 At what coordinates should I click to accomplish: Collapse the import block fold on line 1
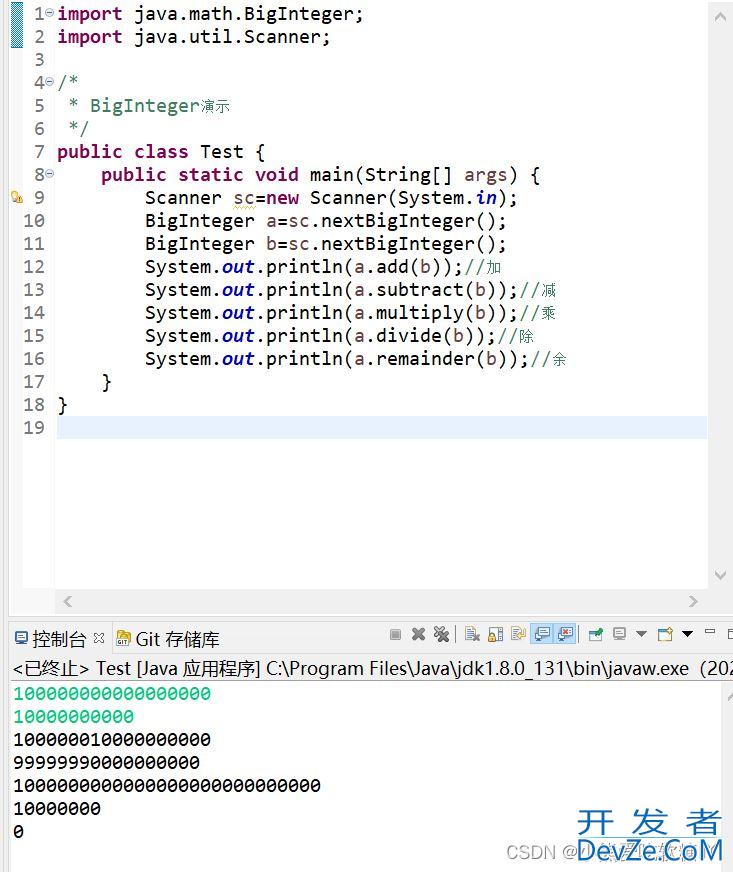(x=49, y=12)
